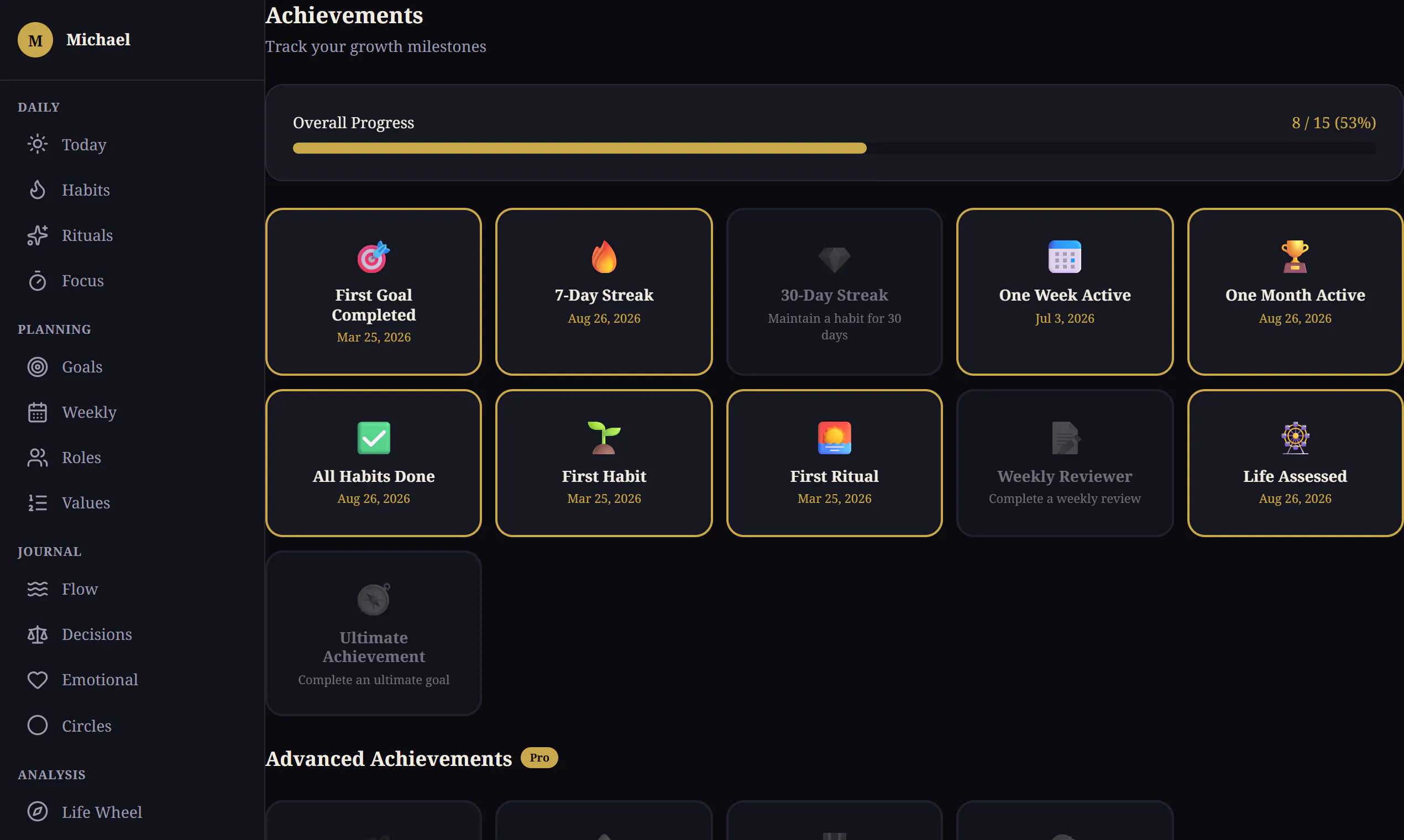Viewport: 1404px width, 840px height.
Task: Click the Overall Progress label
Action: click(x=353, y=123)
